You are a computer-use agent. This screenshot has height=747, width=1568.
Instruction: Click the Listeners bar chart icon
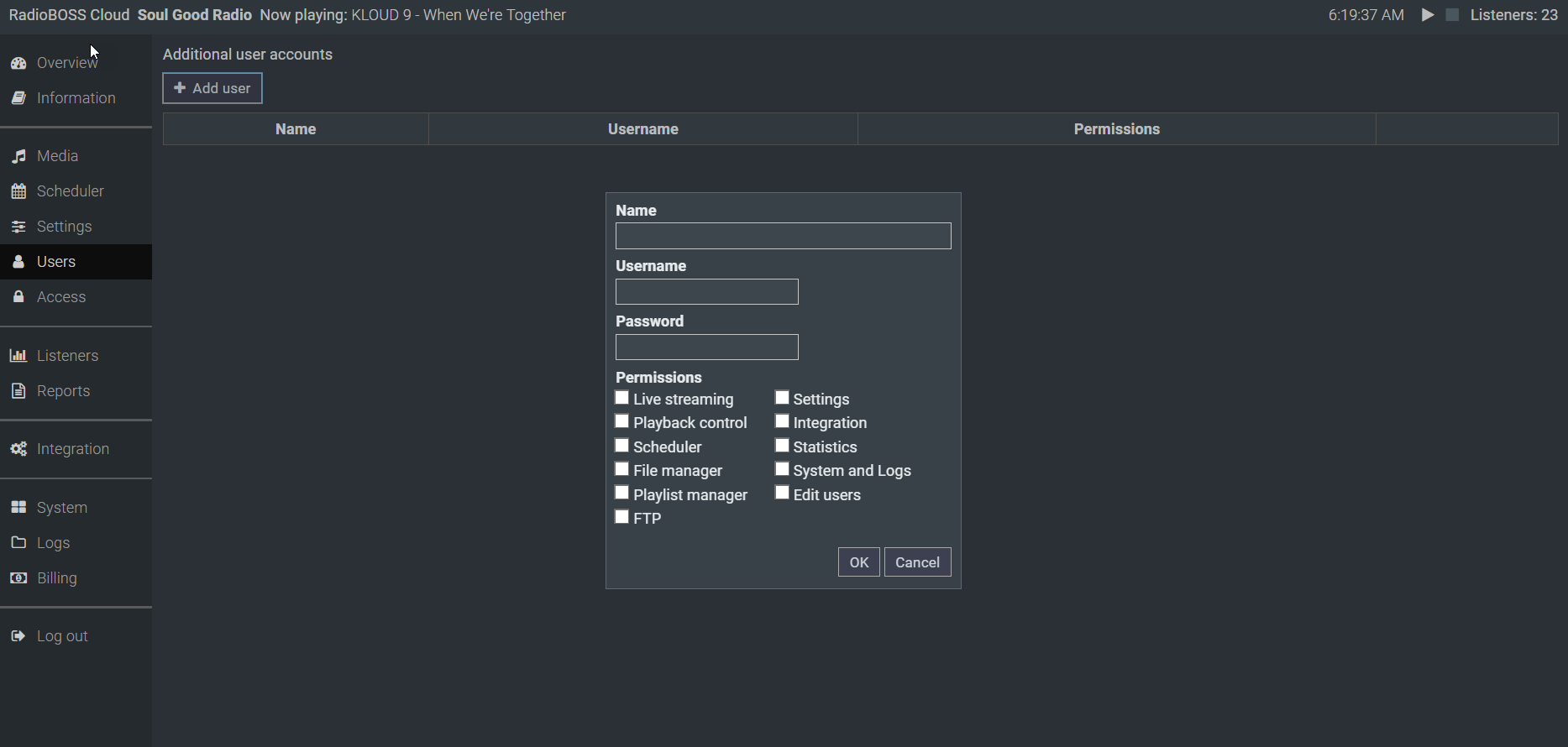pos(18,356)
